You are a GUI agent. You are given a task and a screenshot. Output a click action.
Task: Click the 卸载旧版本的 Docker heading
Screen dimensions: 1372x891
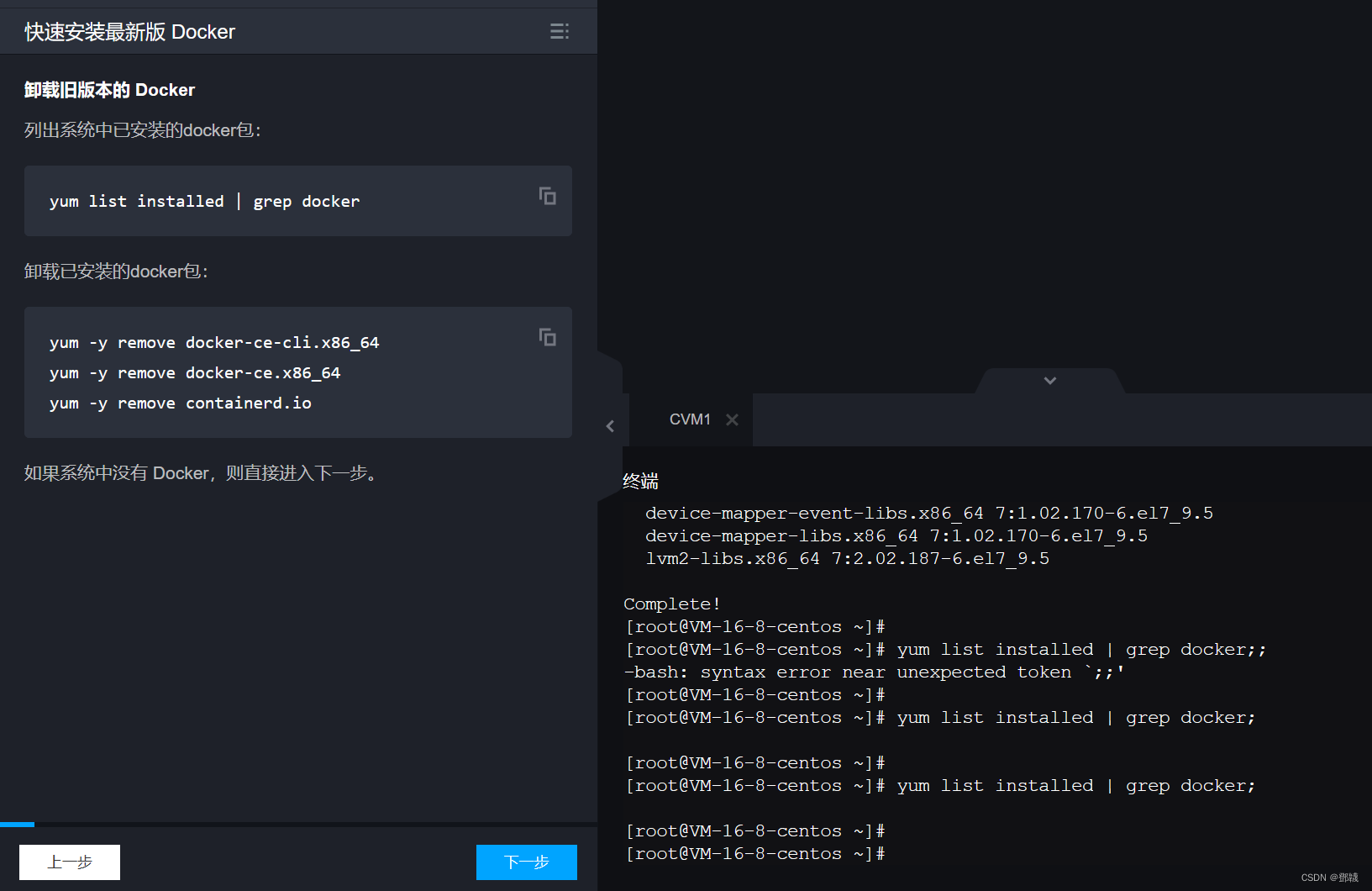pyautogui.click(x=108, y=89)
